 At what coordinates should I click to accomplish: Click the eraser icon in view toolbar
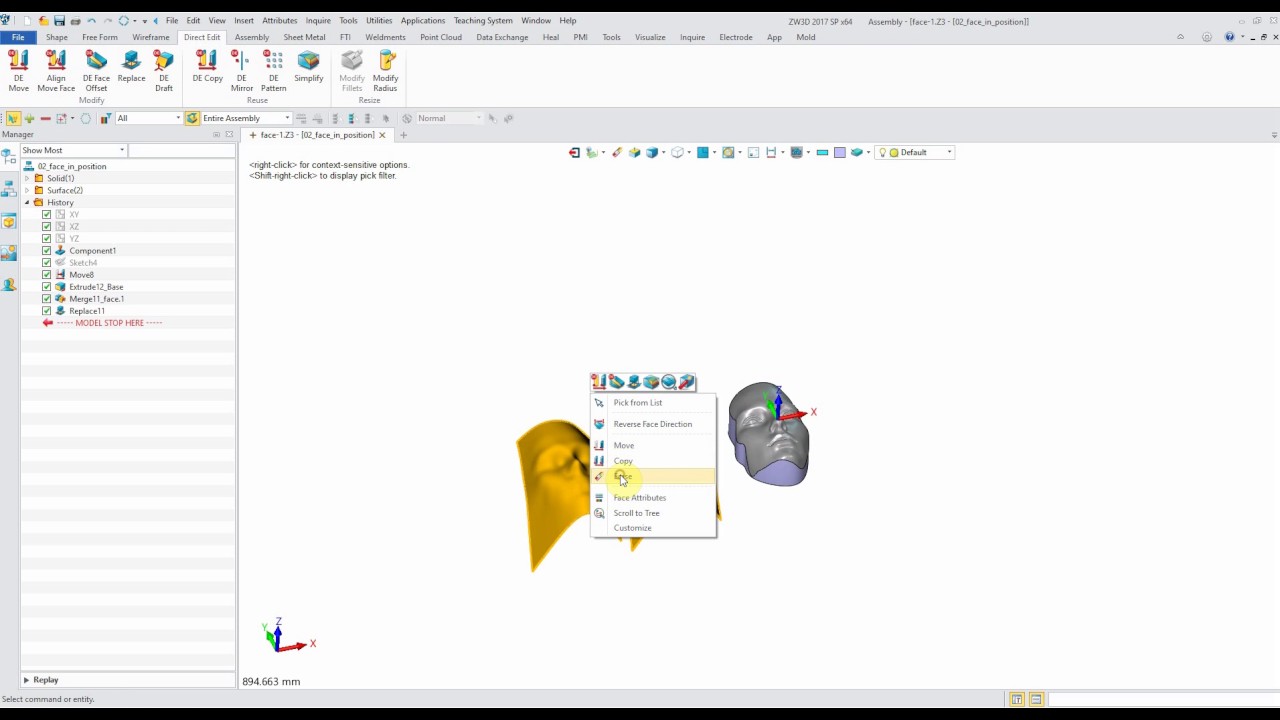(617, 152)
